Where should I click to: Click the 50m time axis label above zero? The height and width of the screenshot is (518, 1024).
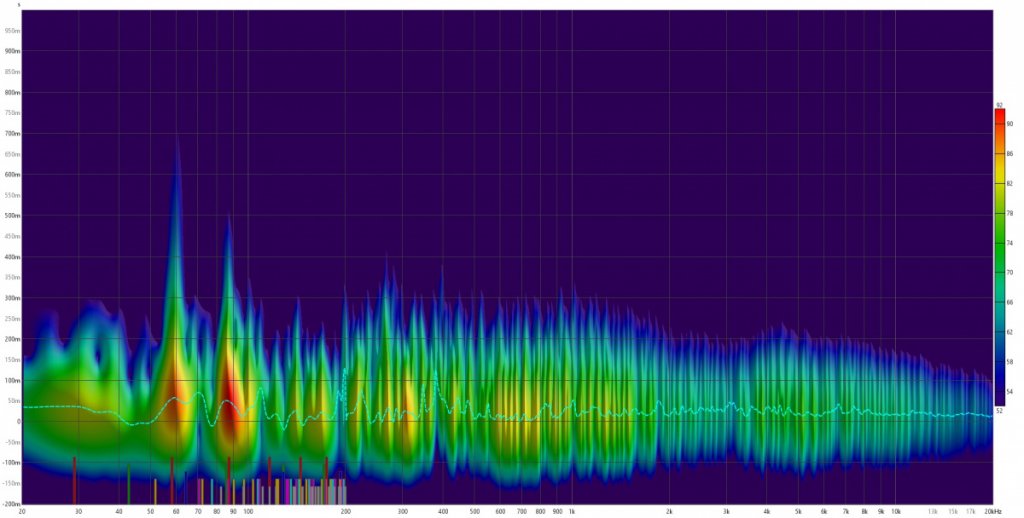coord(13,401)
